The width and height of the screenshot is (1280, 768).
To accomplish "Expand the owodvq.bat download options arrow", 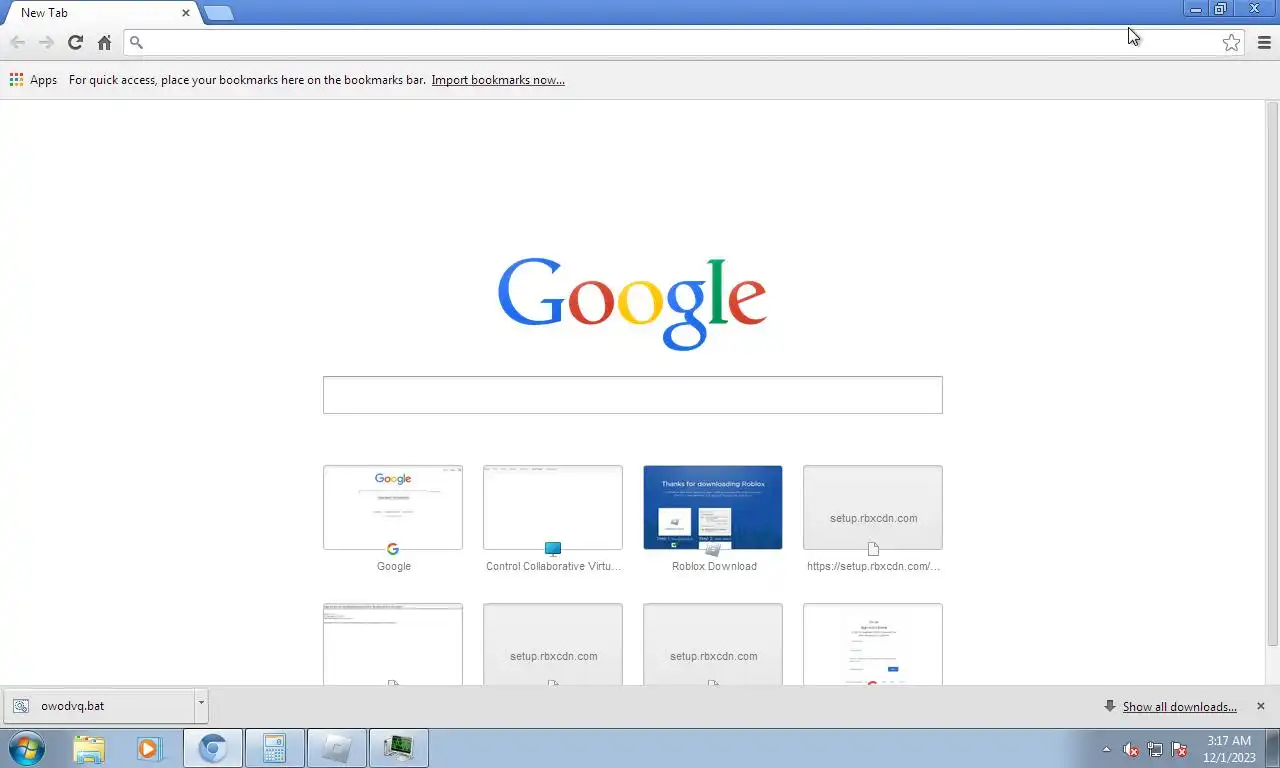I will [201, 706].
